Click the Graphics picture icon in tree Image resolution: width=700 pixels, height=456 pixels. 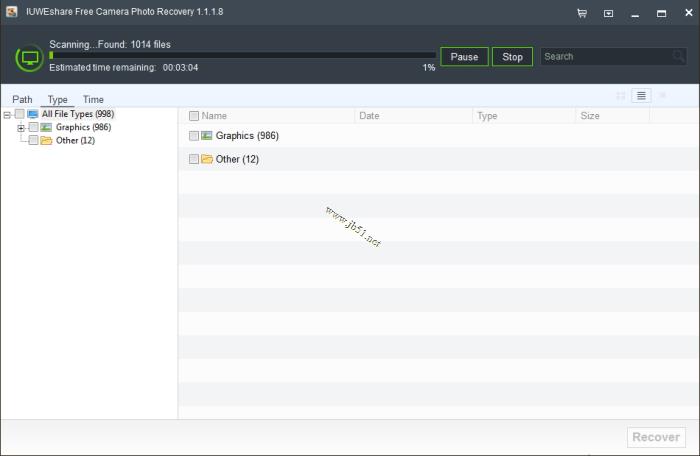[x=46, y=127]
